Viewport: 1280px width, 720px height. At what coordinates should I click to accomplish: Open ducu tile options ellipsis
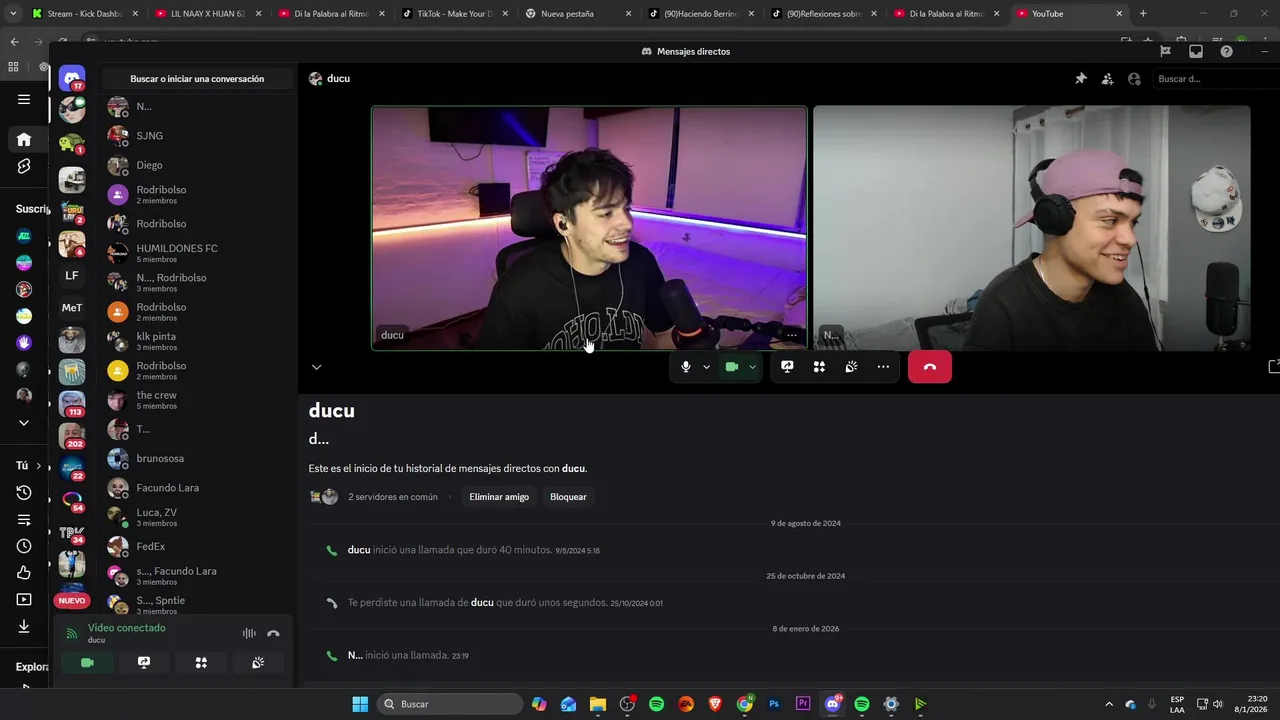point(792,335)
